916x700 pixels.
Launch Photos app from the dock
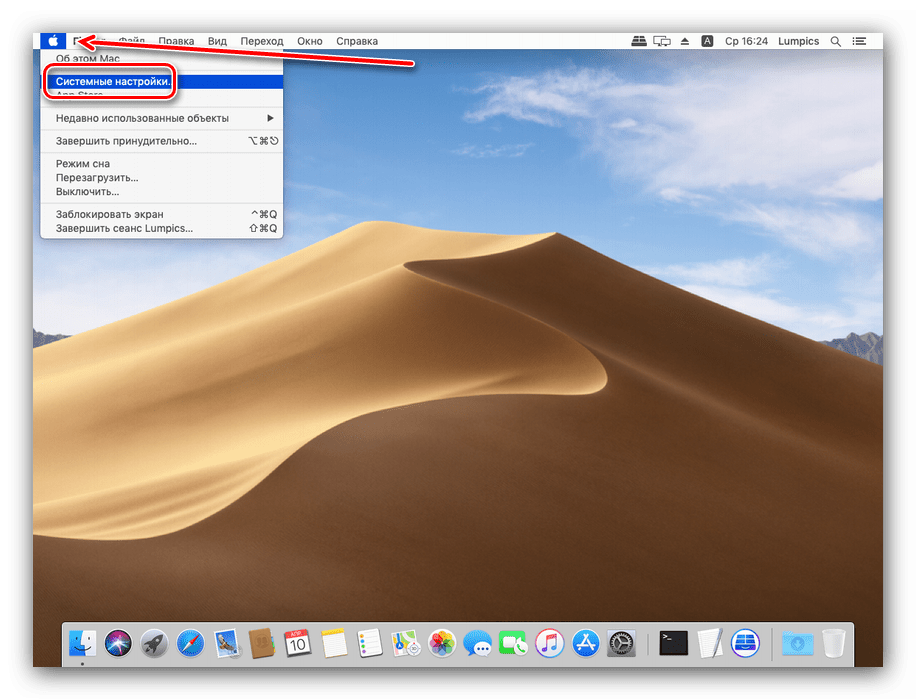point(442,642)
